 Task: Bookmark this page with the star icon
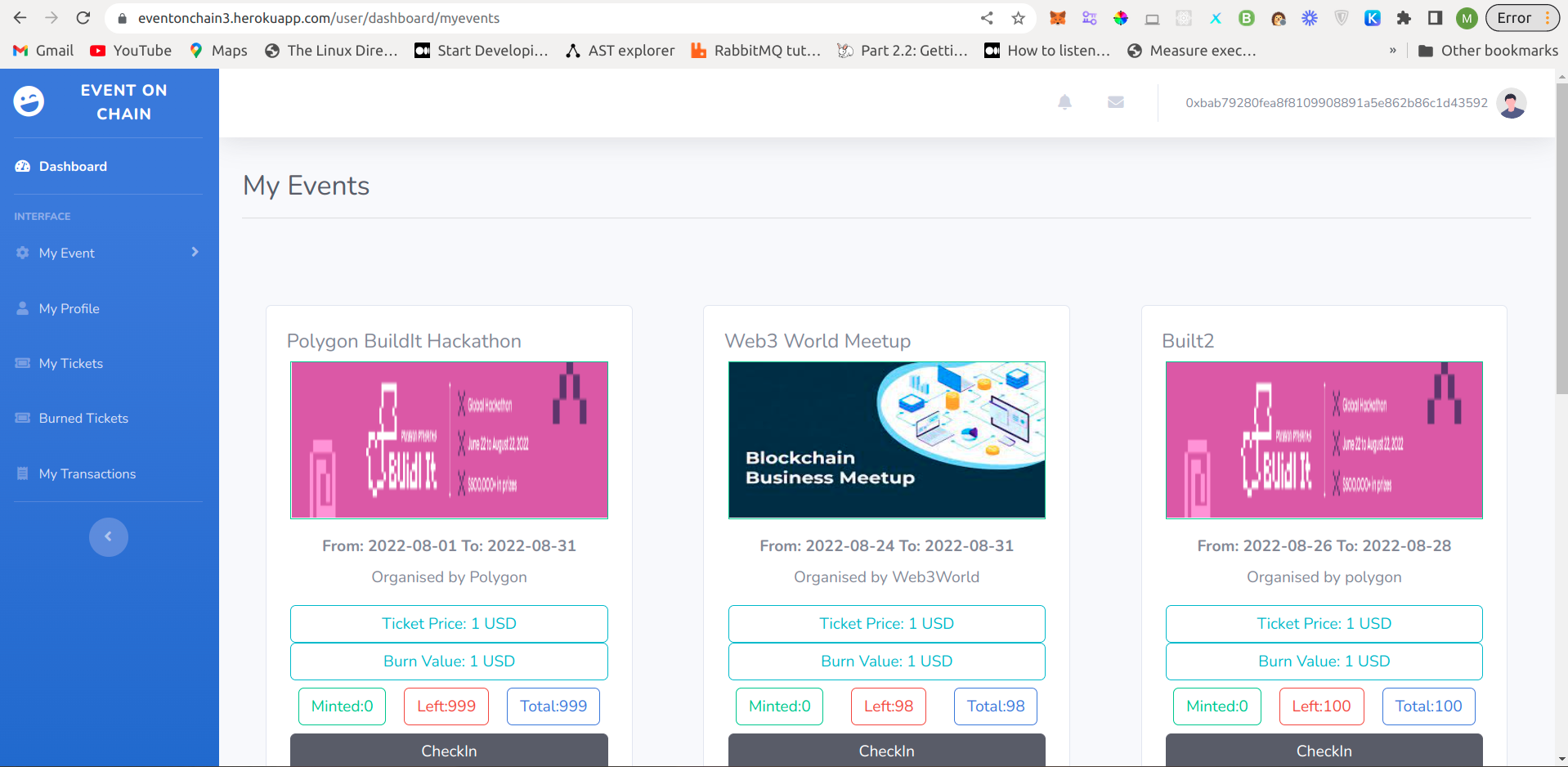[1018, 18]
